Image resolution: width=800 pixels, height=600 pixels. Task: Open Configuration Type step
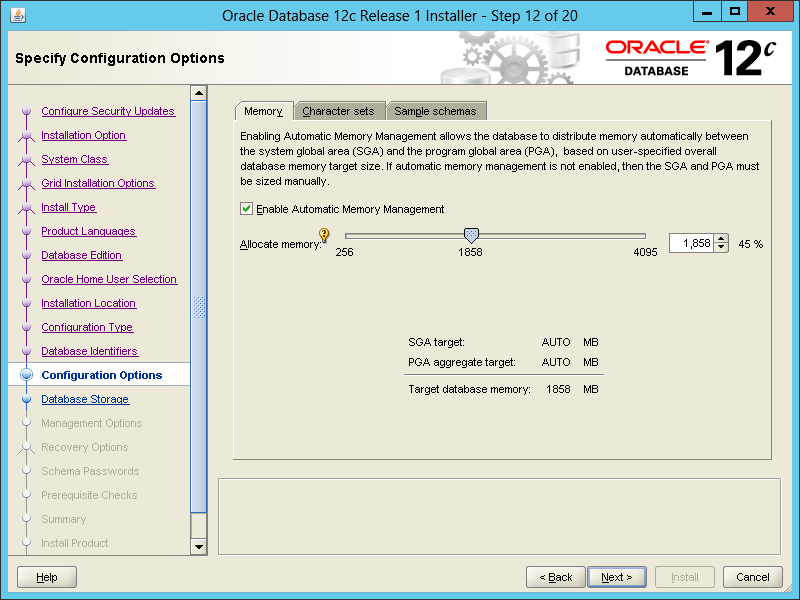[x=87, y=327]
